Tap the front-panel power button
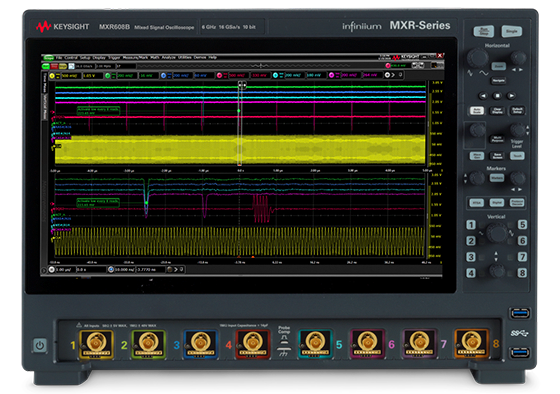Viewport: 560px width, 394px height. [40, 345]
